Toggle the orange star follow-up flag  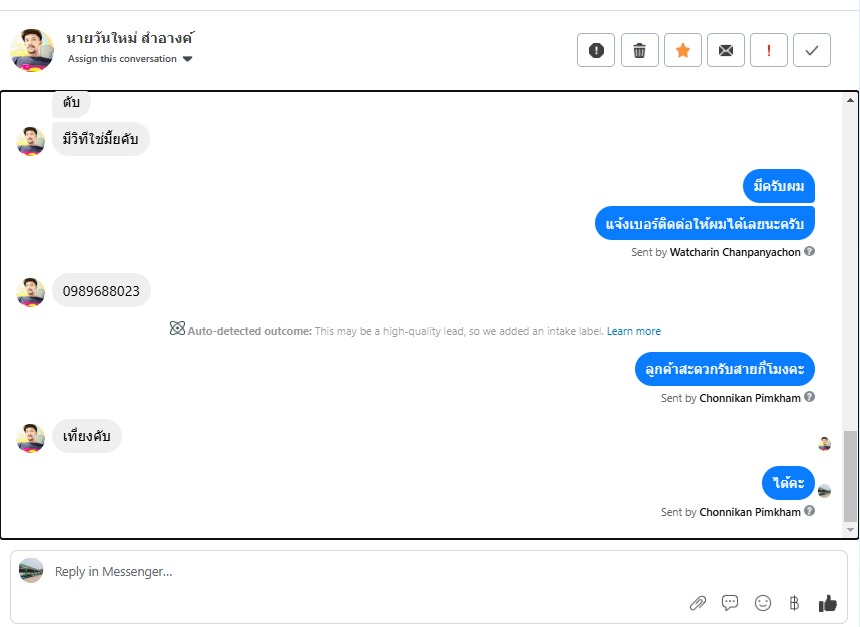point(683,50)
